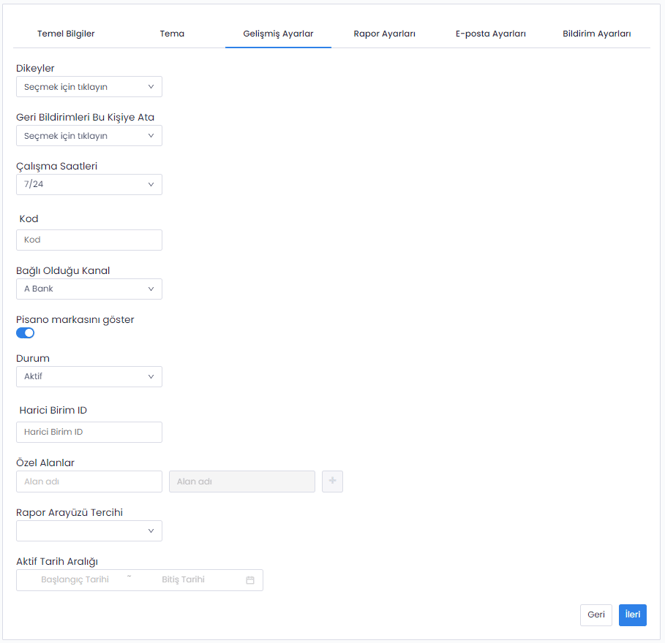Click the first Alan adı input field
The height and width of the screenshot is (643, 665).
point(89,482)
